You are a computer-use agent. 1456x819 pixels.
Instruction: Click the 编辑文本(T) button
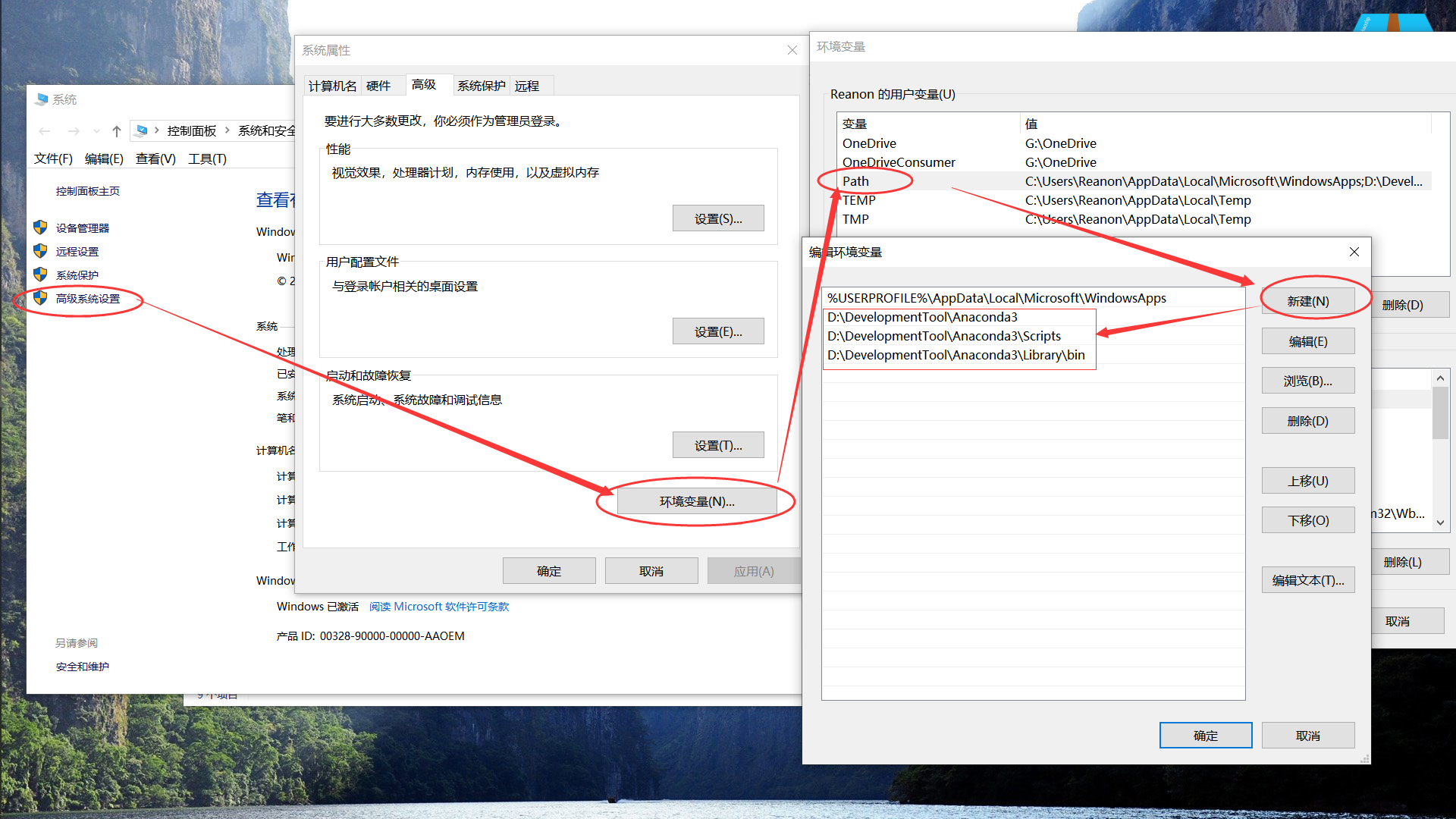coord(1307,579)
